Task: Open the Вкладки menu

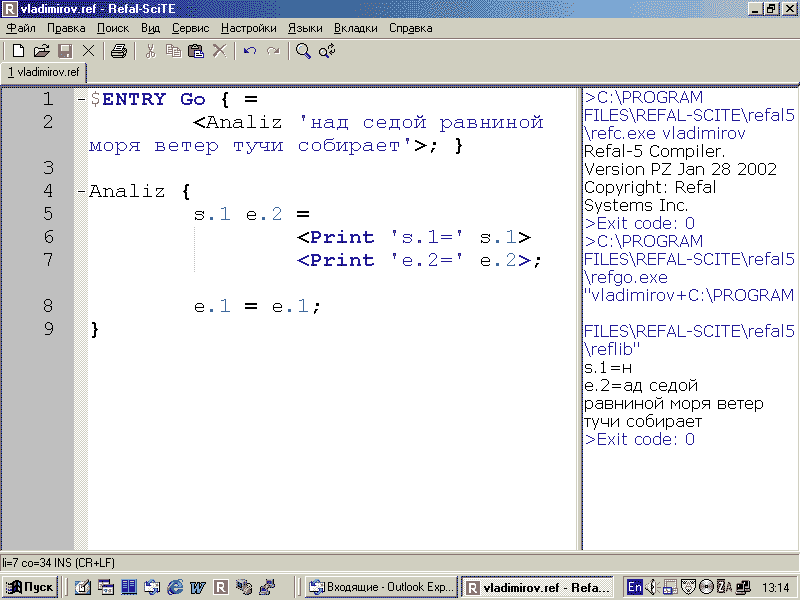Action: 356,28
